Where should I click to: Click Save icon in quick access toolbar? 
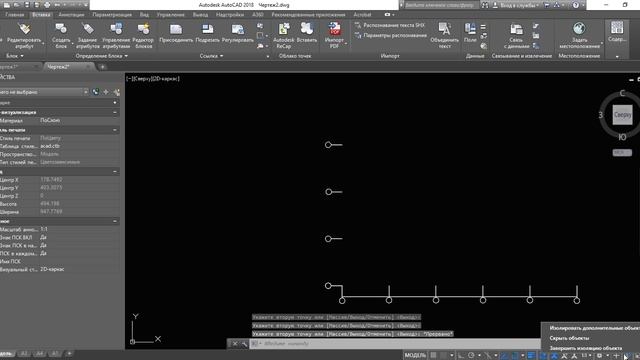click(x=27, y=5)
